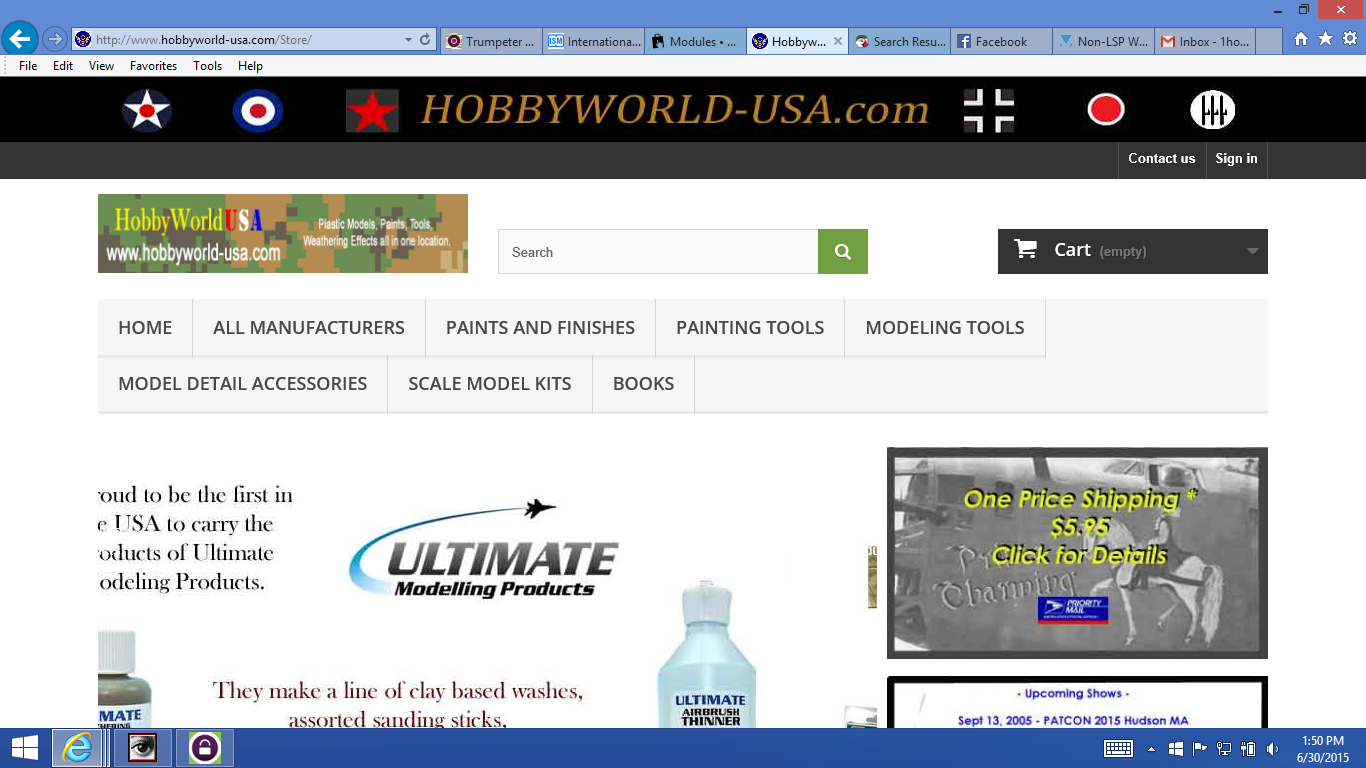This screenshot has height=768, width=1366.
Task: Switch to the Internationa... tab
Action: pos(595,41)
